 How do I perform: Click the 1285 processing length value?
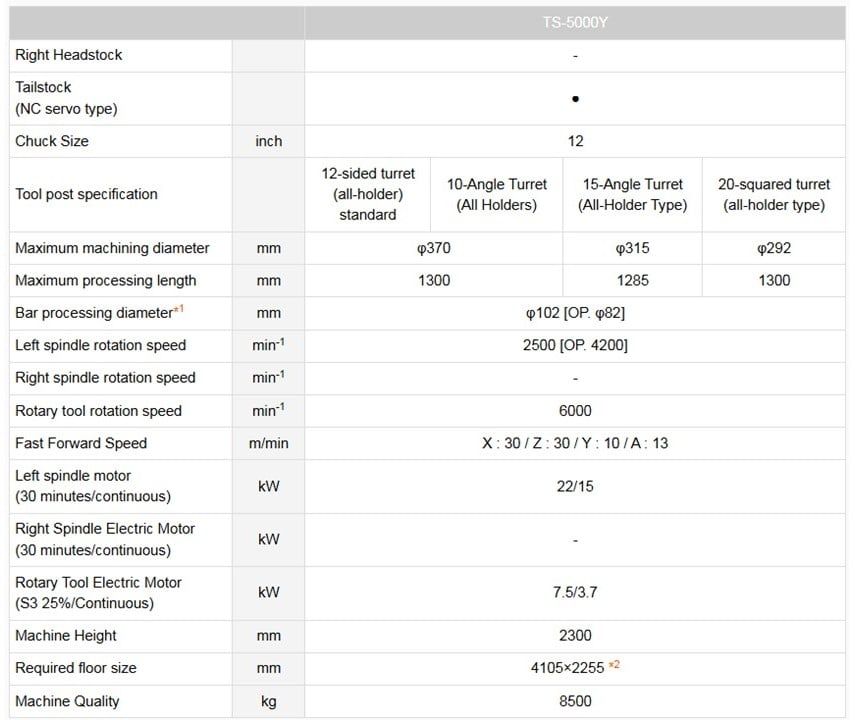click(633, 281)
